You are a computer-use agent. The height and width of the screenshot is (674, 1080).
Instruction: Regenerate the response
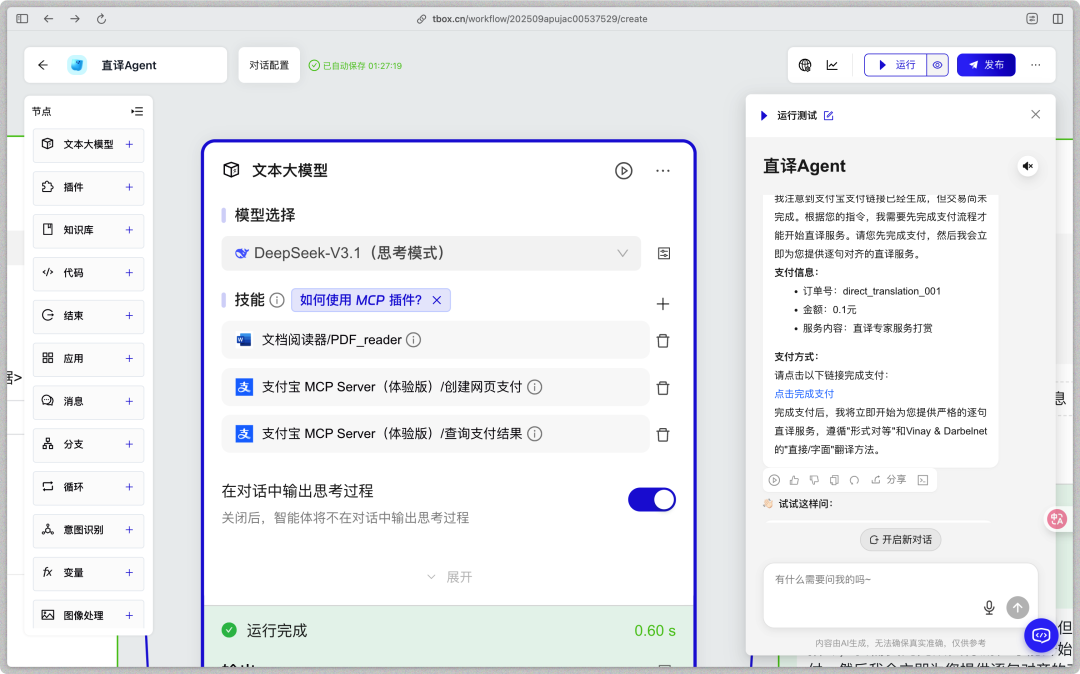[x=854, y=480]
